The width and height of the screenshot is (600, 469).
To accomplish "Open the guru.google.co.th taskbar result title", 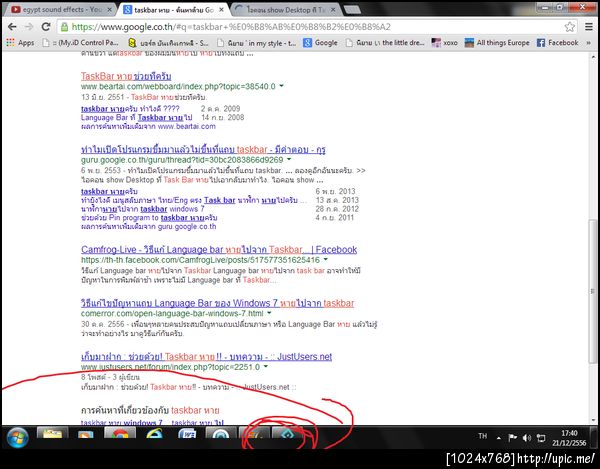I will click(x=203, y=149).
